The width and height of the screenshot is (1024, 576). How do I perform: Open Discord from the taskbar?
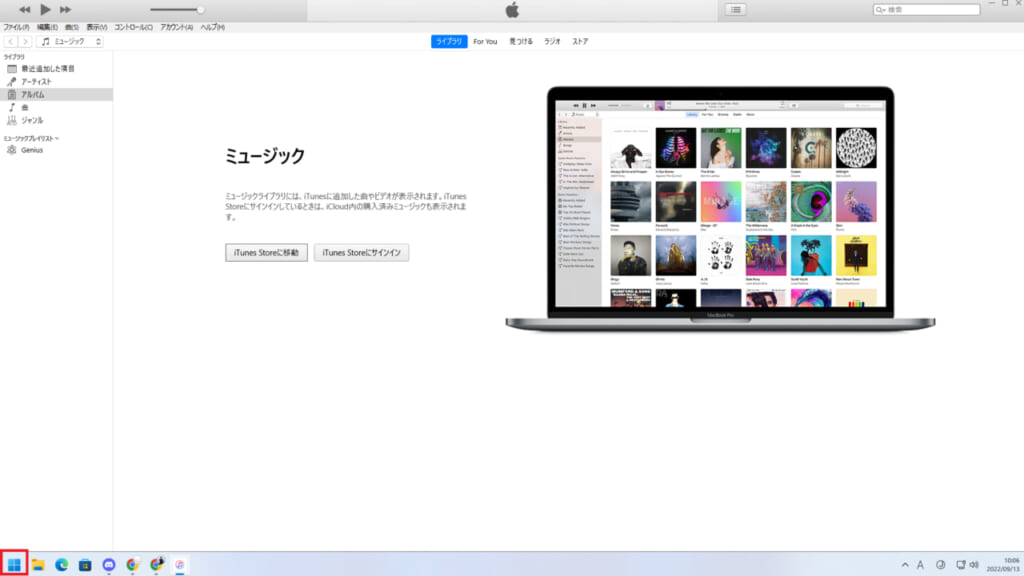(108, 564)
